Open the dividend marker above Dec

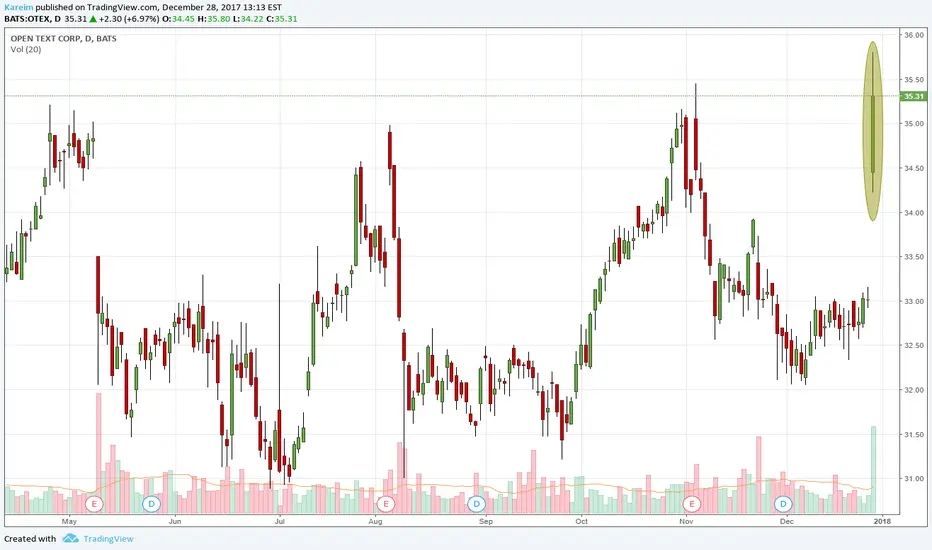pos(783,504)
